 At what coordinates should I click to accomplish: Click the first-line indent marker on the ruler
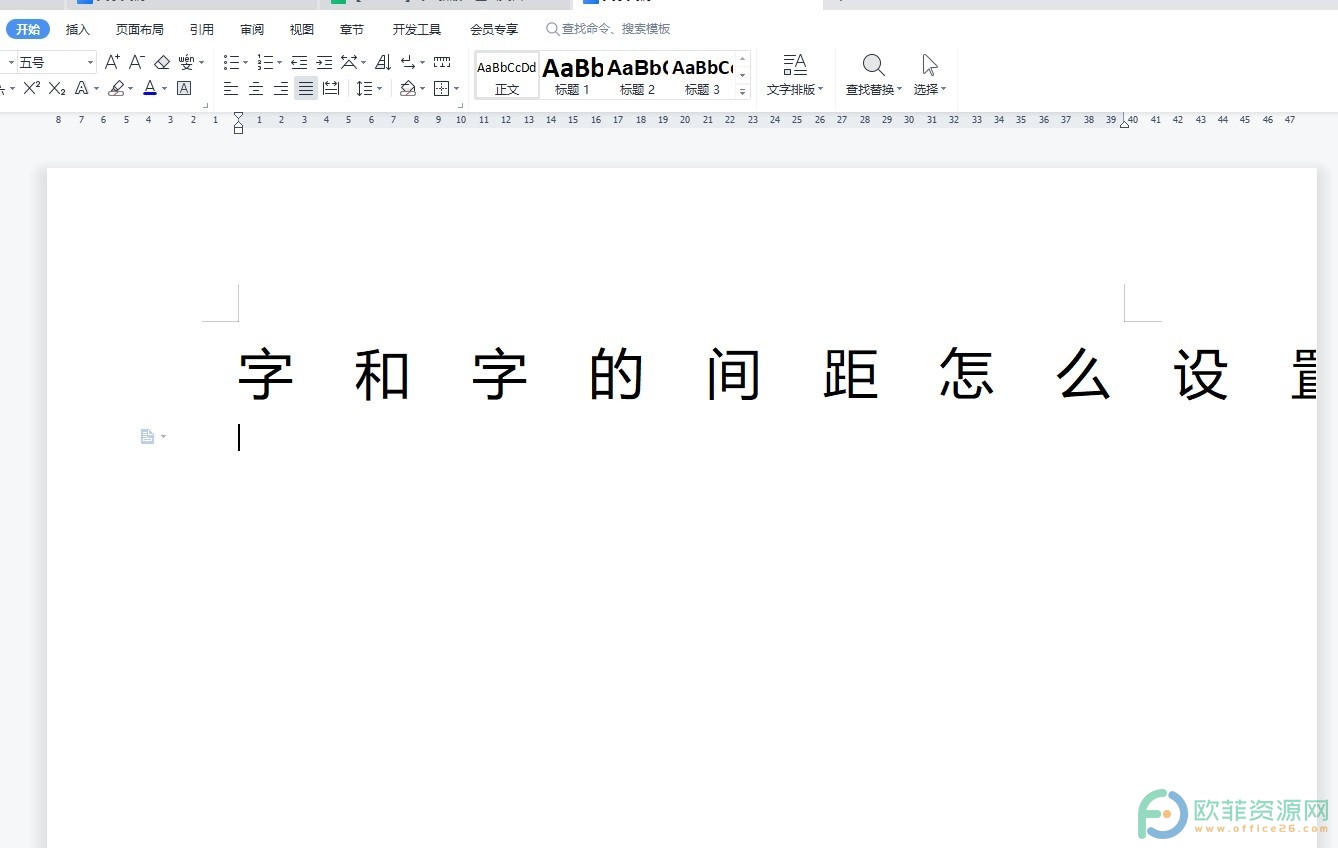click(x=238, y=116)
